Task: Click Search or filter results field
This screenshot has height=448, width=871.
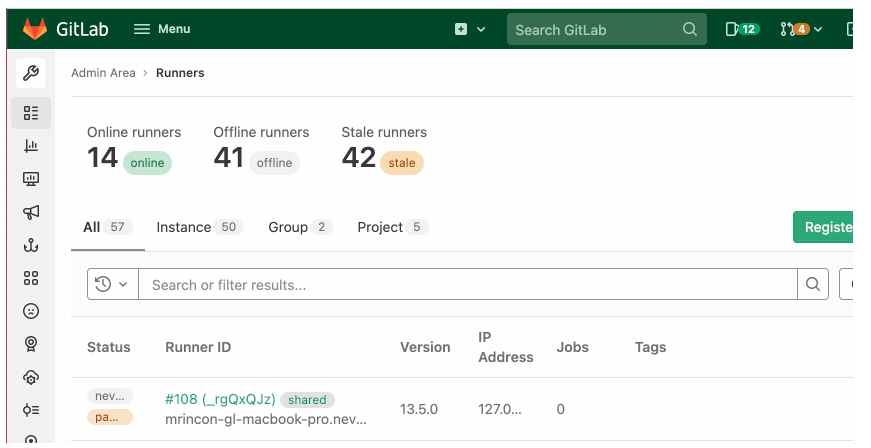Action: pos(468,284)
